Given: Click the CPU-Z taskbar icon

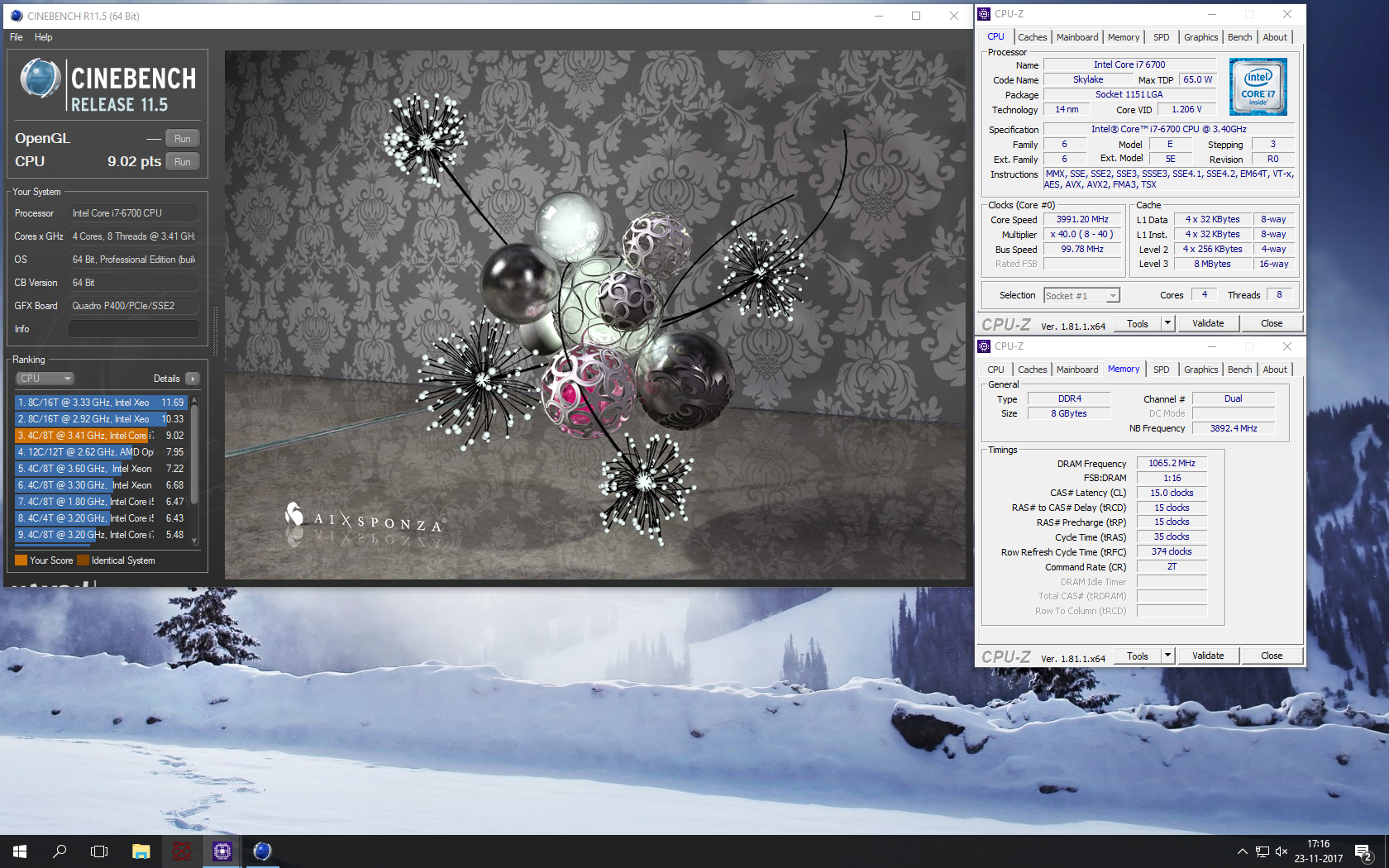Looking at the screenshot, I should [x=222, y=851].
